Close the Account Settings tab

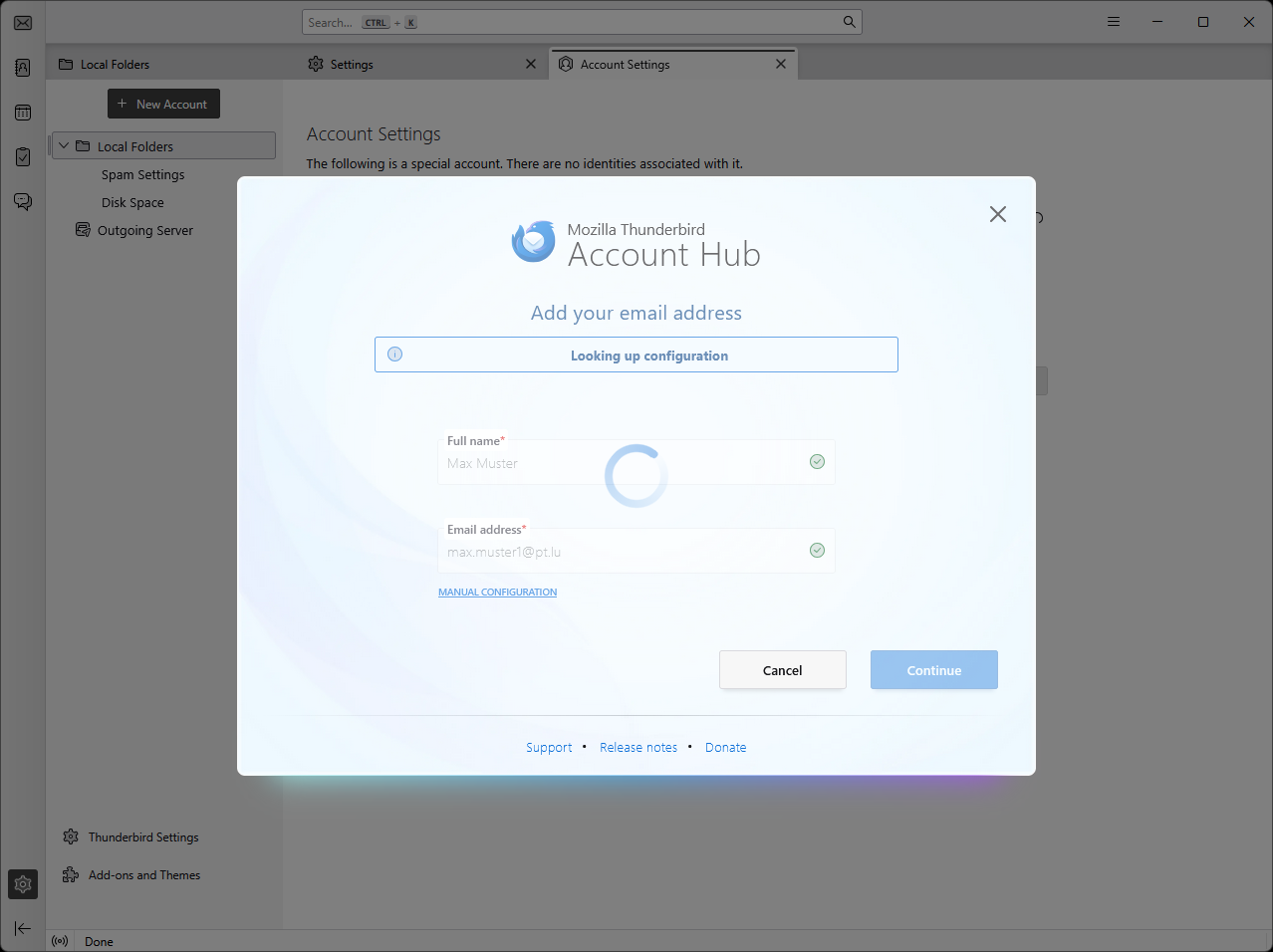click(x=781, y=64)
